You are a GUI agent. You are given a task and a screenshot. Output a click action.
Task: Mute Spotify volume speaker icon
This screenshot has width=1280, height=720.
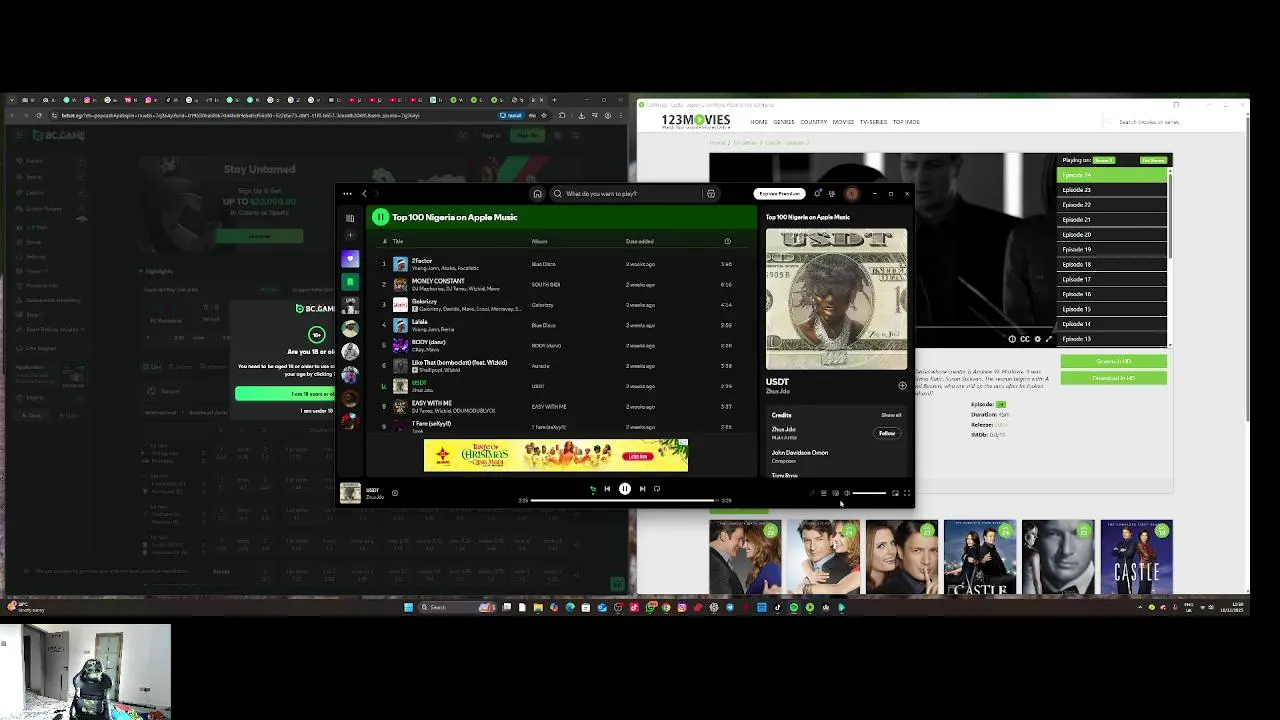click(846, 493)
